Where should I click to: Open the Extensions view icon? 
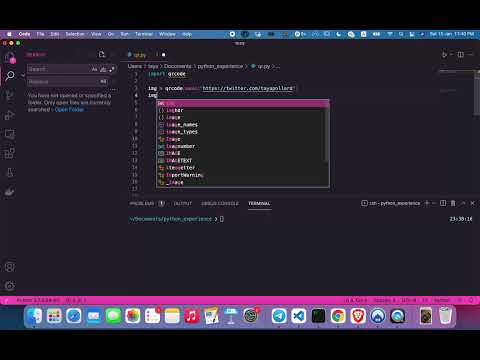click(x=10, y=153)
